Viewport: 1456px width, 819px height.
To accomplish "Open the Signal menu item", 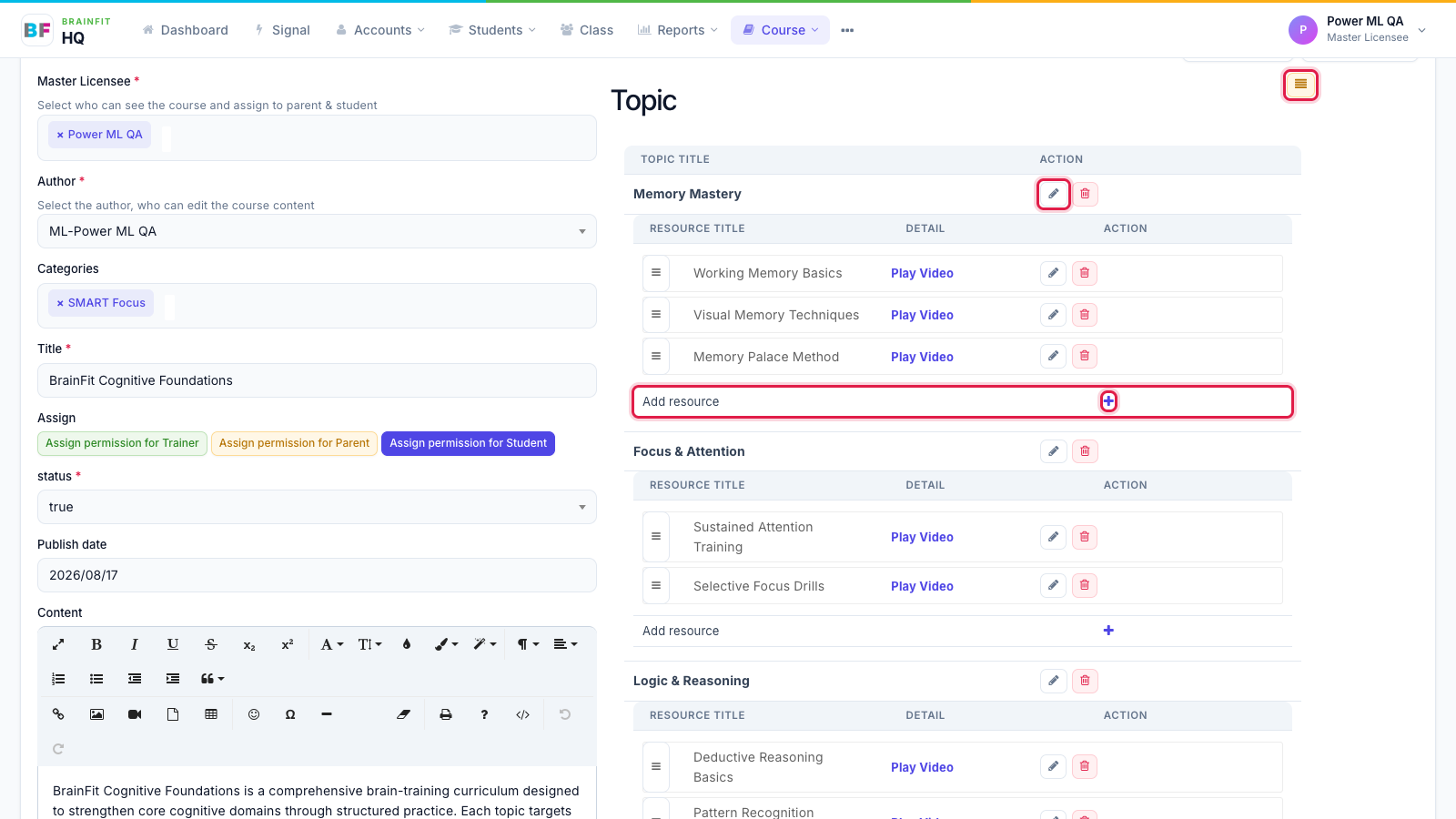I will click(x=282, y=30).
